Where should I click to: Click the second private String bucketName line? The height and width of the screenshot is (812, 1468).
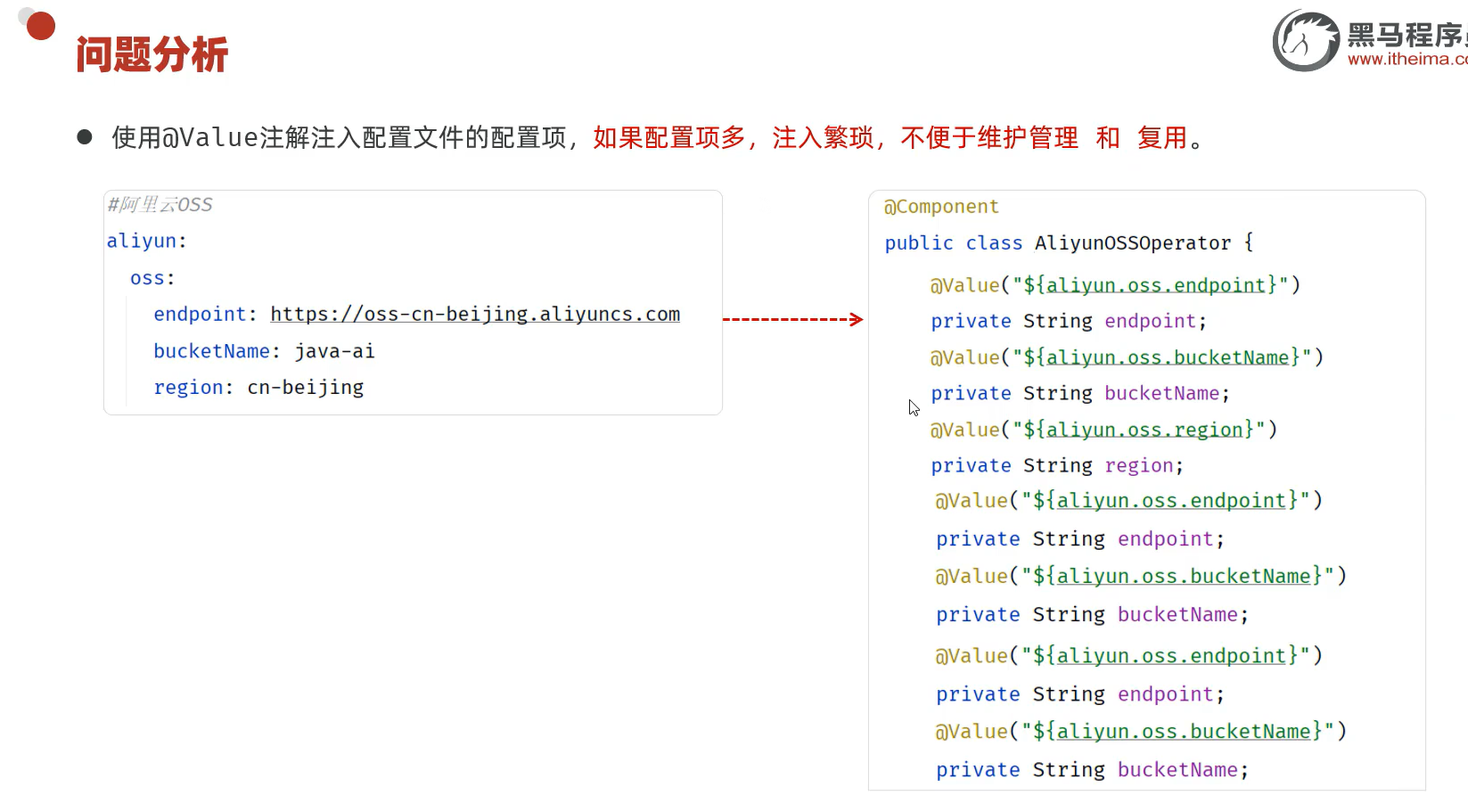coord(1093,615)
